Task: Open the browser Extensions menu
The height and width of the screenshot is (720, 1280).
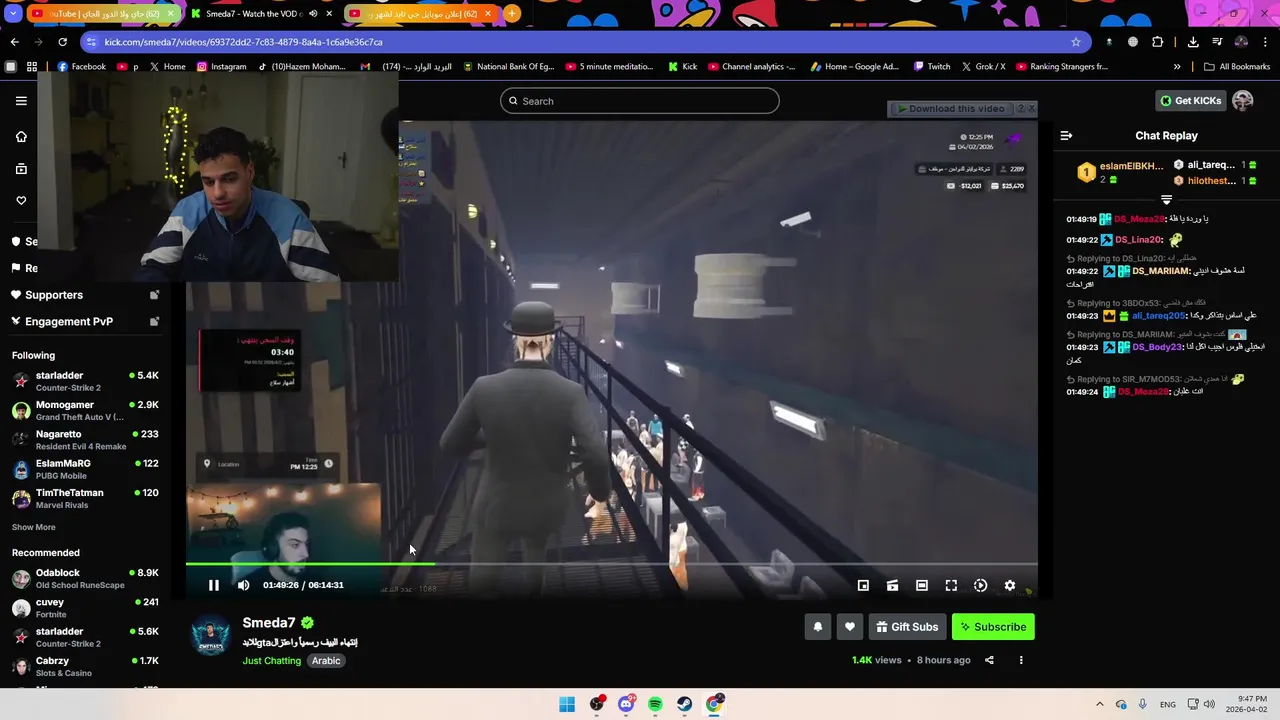Action: point(1158,42)
